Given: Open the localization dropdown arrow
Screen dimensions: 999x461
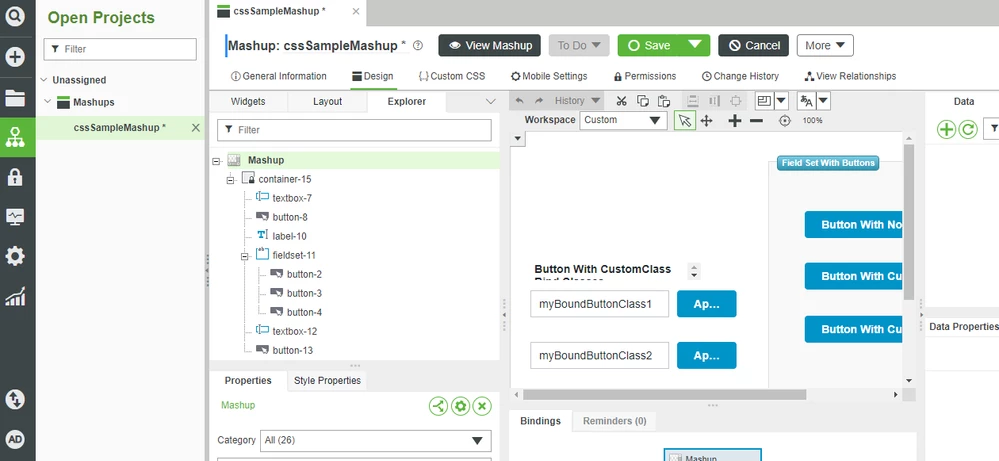Looking at the screenshot, I should pyautogui.click(x=823, y=101).
